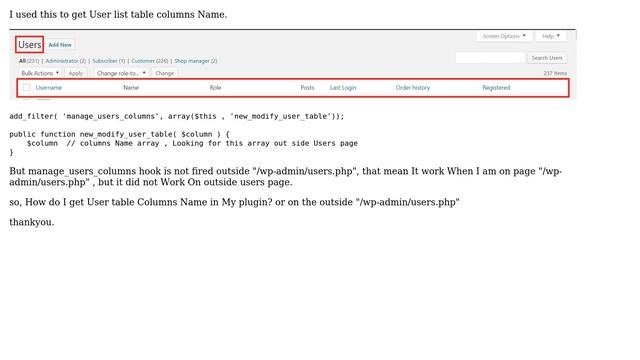Click the Users page heading
Viewport: 640px width, 360px height.
[x=29, y=44]
